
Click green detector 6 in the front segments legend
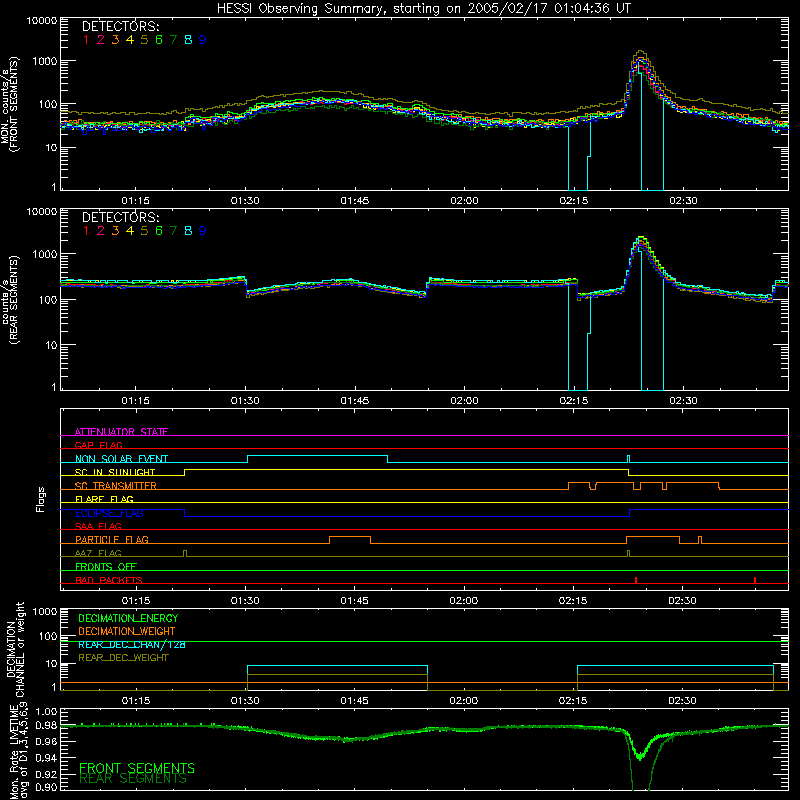tap(159, 39)
